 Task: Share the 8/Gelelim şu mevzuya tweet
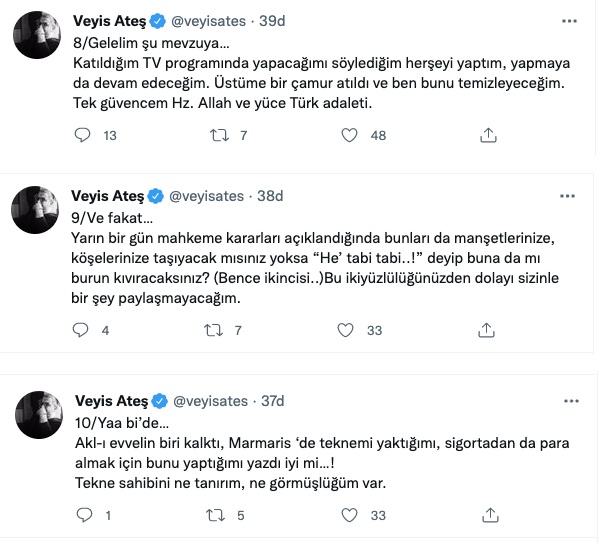[x=488, y=135]
